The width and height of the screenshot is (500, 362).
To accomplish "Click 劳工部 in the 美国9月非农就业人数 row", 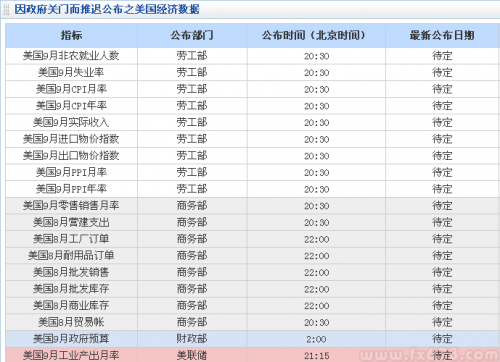I will [x=192, y=56].
